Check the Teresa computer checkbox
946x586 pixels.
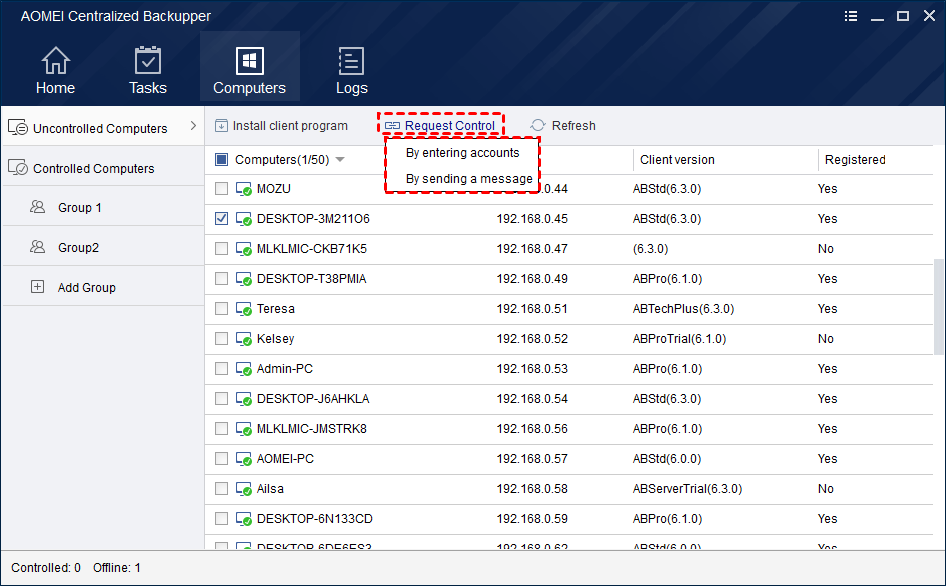click(221, 308)
